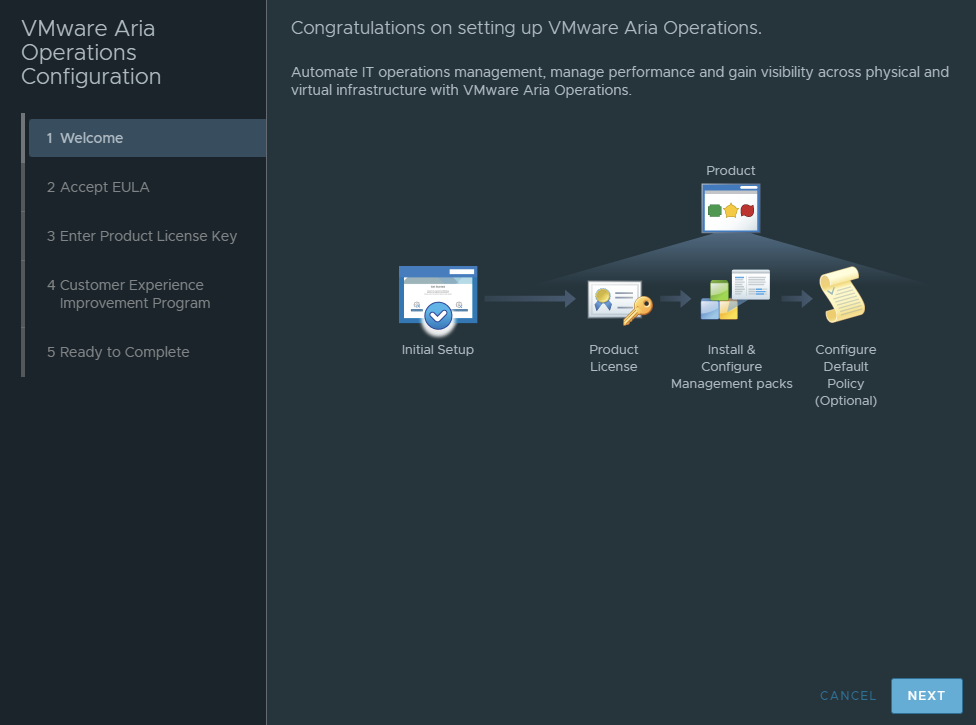This screenshot has width=976, height=725.
Task: Click the Product dashboard icon
Action: 731,208
